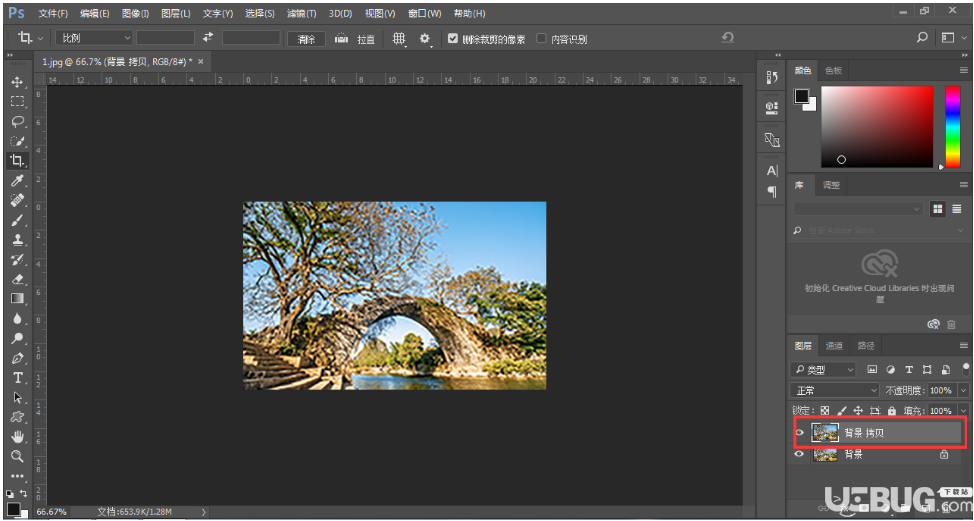
Task: Select the Clone Stamp tool
Action: [x=17, y=240]
